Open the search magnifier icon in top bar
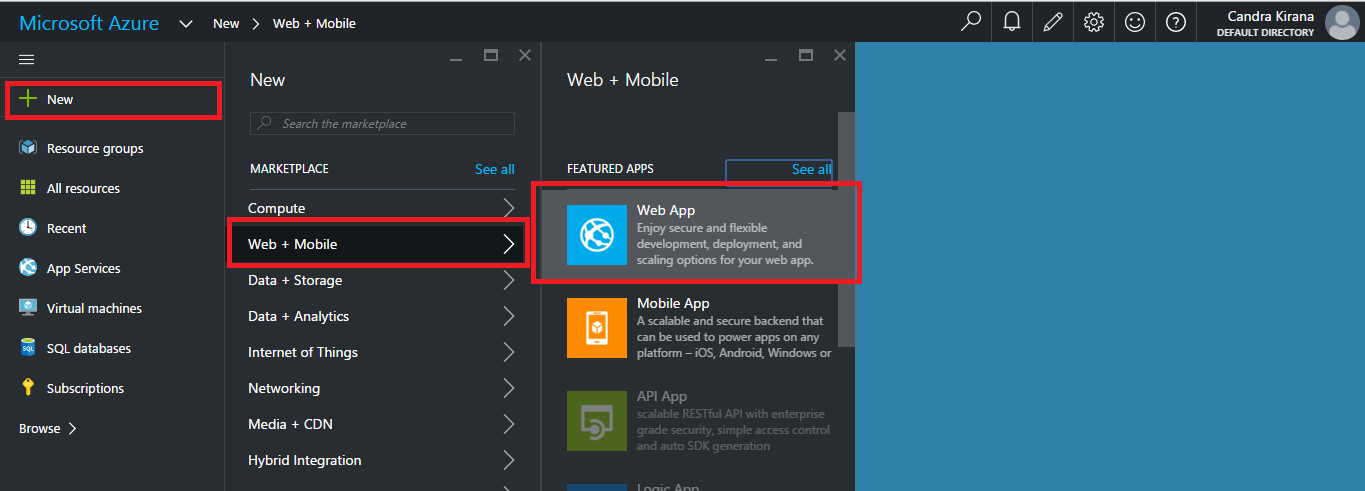This screenshot has height=491, width=1365. point(970,22)
